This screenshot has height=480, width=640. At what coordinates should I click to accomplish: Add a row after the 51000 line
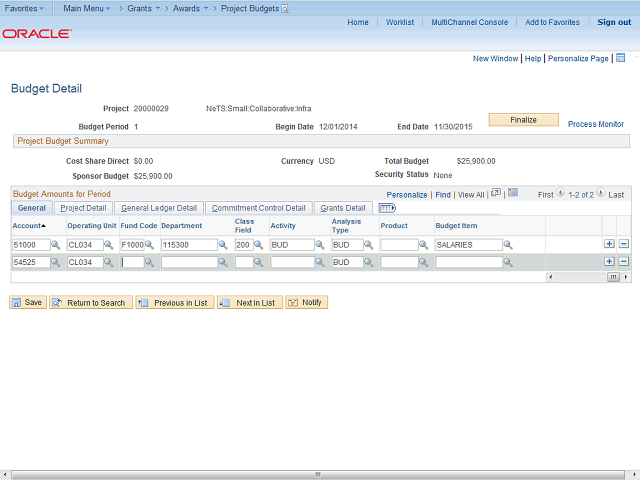(609, 244)
